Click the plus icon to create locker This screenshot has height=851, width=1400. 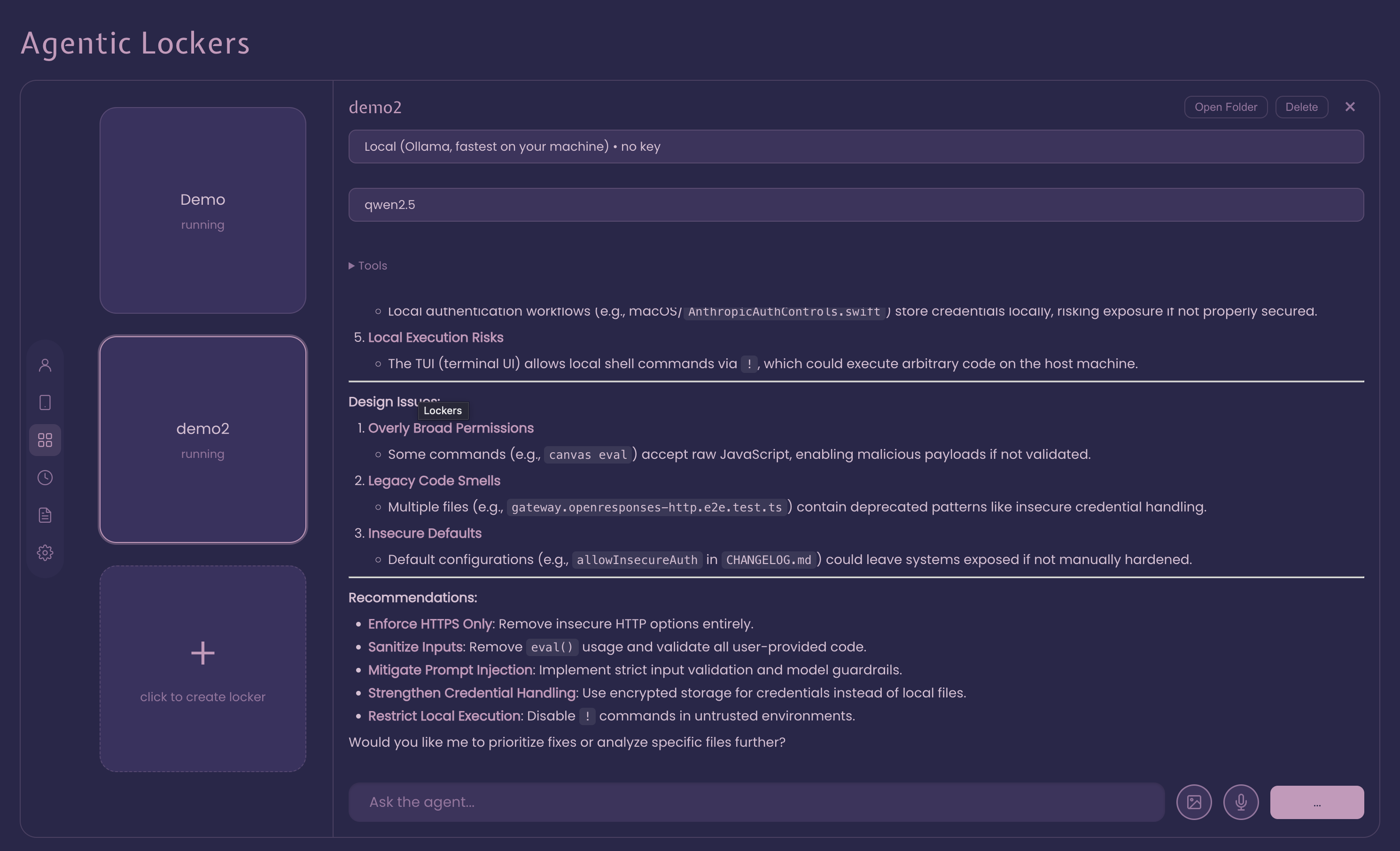203,653
